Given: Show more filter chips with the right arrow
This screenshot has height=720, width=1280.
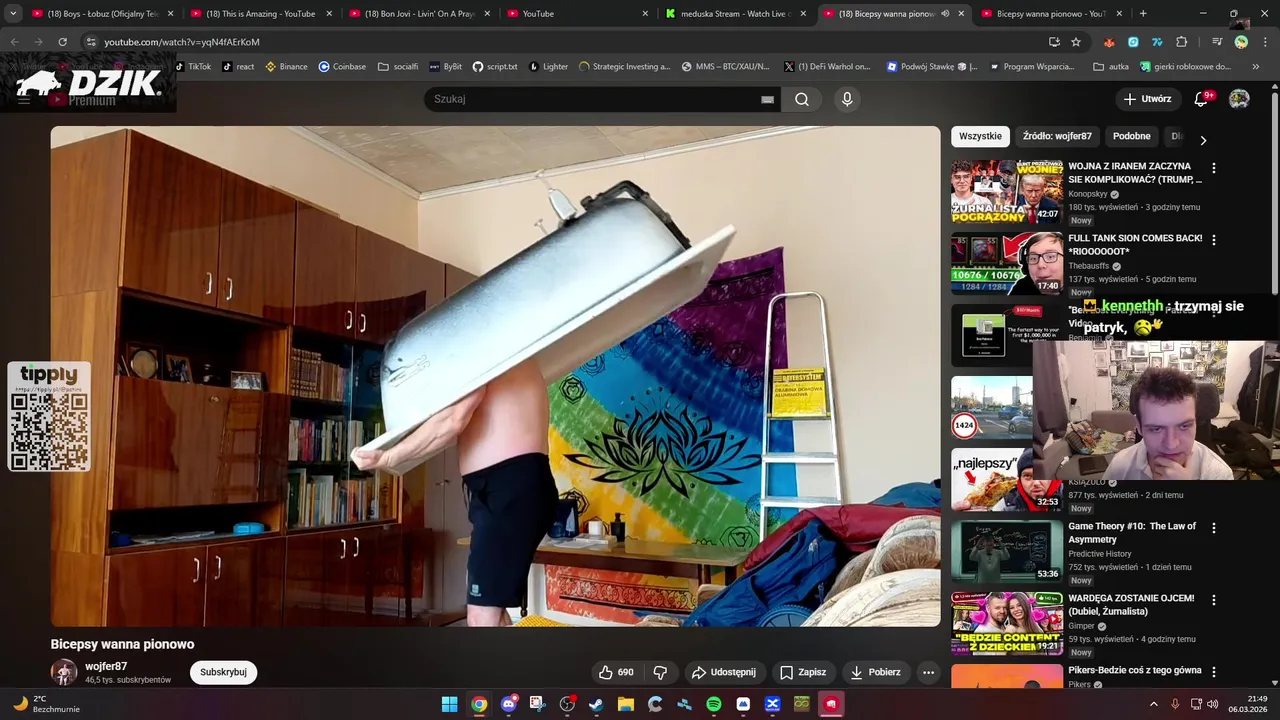Looking at the screenshot, I should pyautogui.click(x=1203, y=140).
